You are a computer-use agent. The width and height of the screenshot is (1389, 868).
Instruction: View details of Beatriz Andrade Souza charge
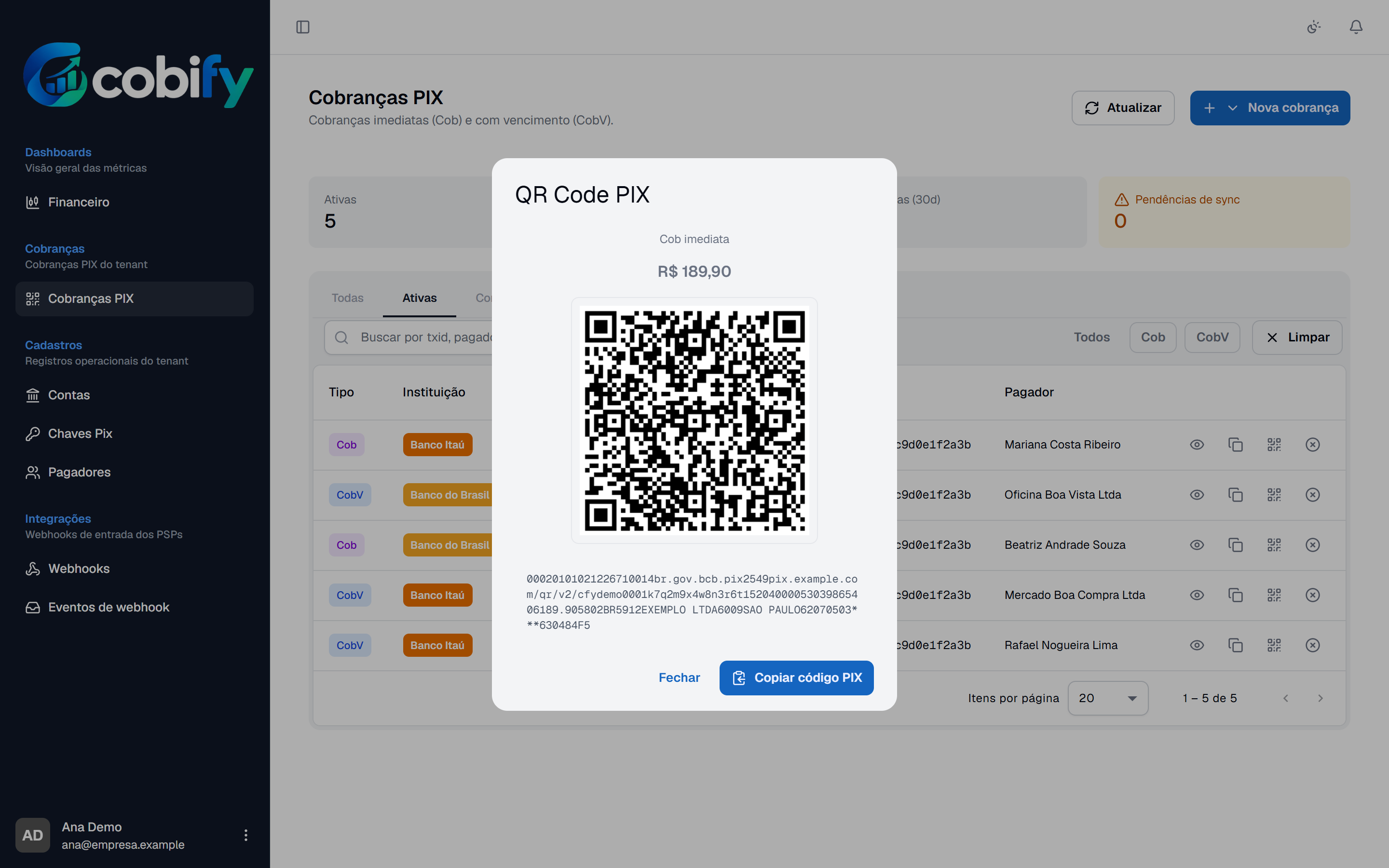(x=1197, y=545)
